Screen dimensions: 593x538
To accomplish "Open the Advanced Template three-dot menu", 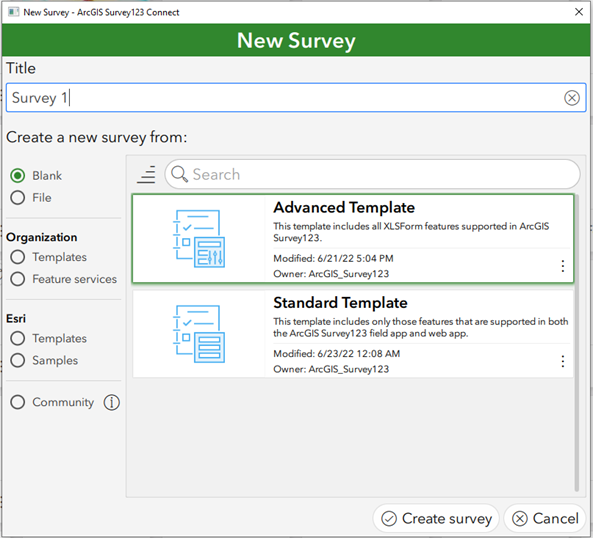I will pyautogui.click(x=562, y=266).
